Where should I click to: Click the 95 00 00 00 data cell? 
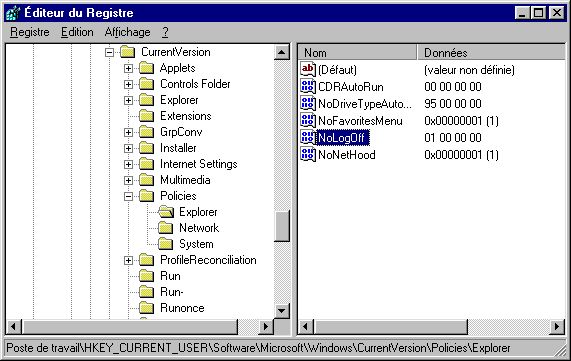click(453, 104)
